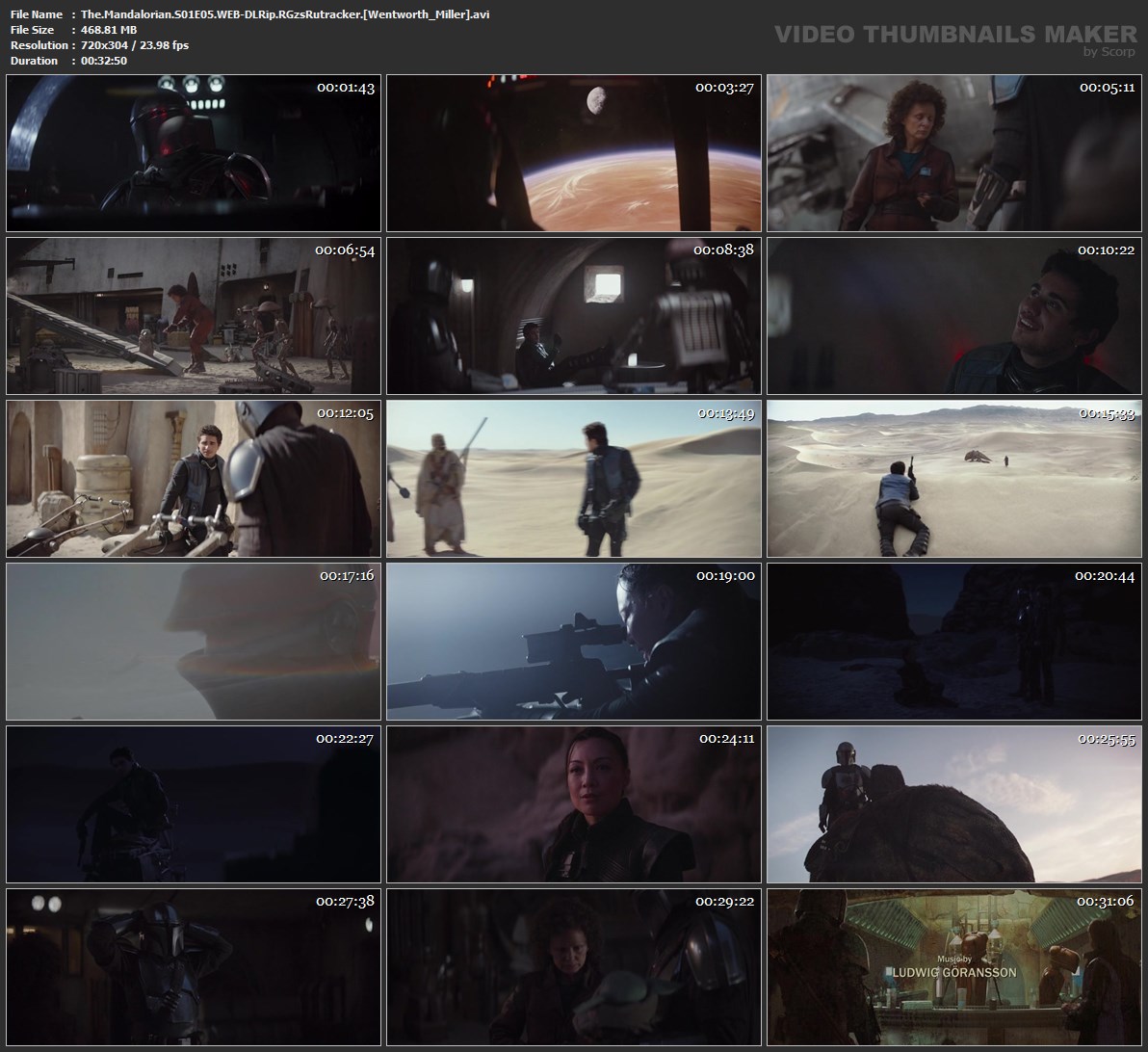Select the desert dunes thumbnail at 00:13:49
Image resolution: width=1148 pixels, height=1052 pixels.
(574, 479)
